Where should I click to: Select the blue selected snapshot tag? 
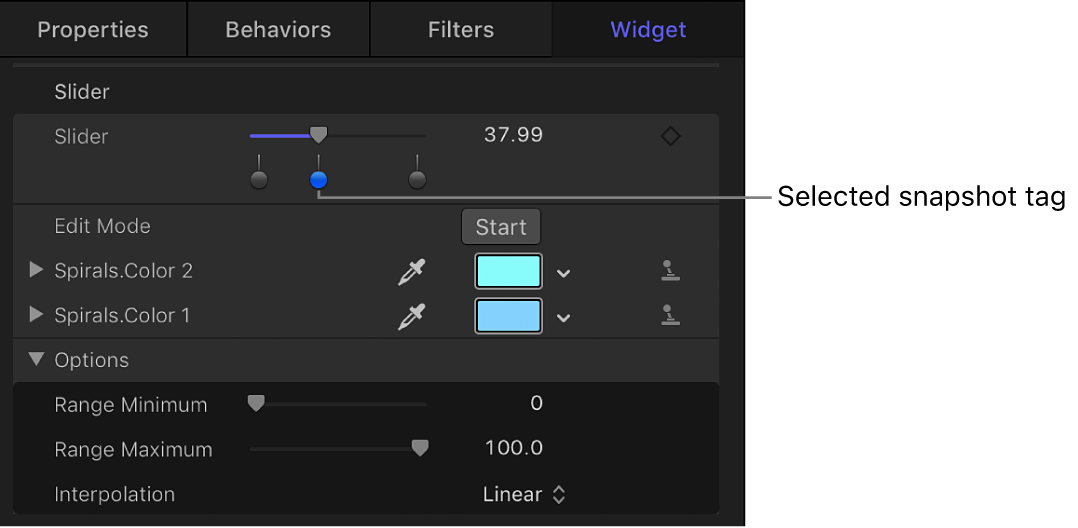point(318,180)
